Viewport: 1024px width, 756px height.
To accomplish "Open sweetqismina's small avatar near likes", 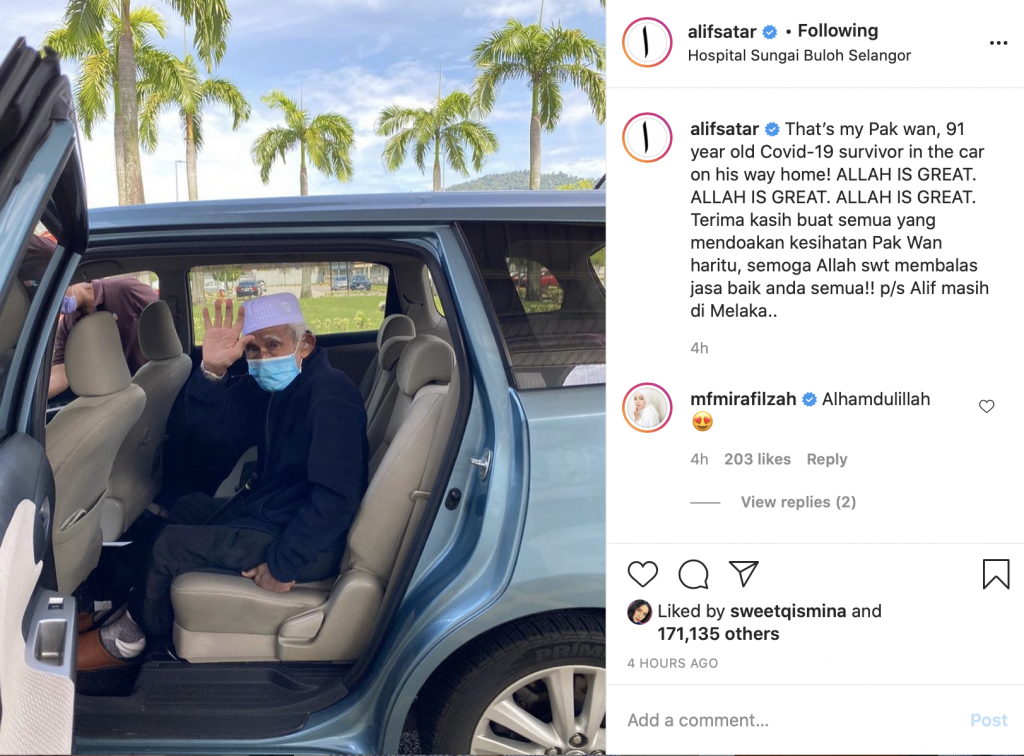I will pyautogui.click(x=639, y=612).
